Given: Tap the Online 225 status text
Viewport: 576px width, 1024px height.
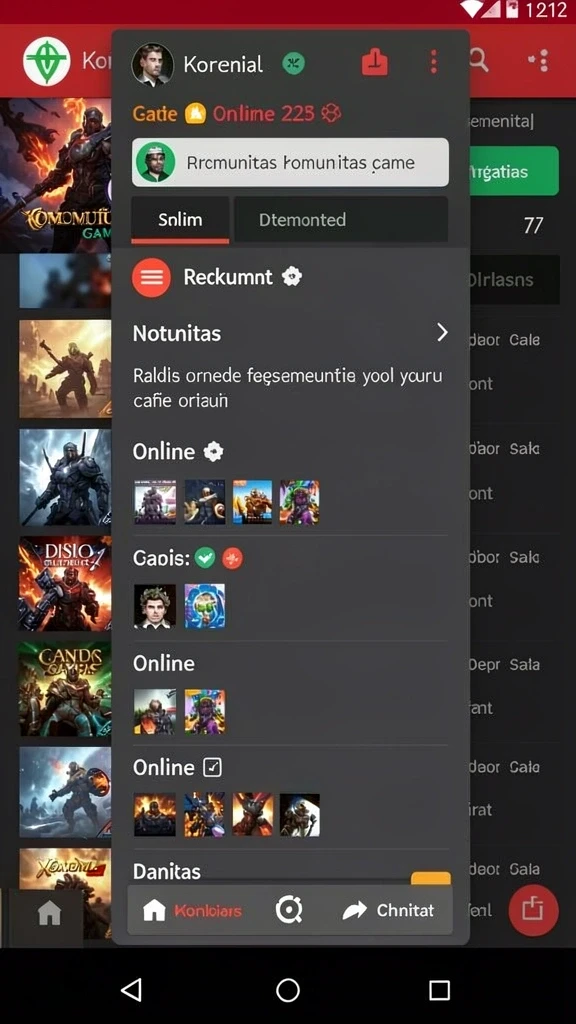Looking at the screenshot, I should [264, 114].
